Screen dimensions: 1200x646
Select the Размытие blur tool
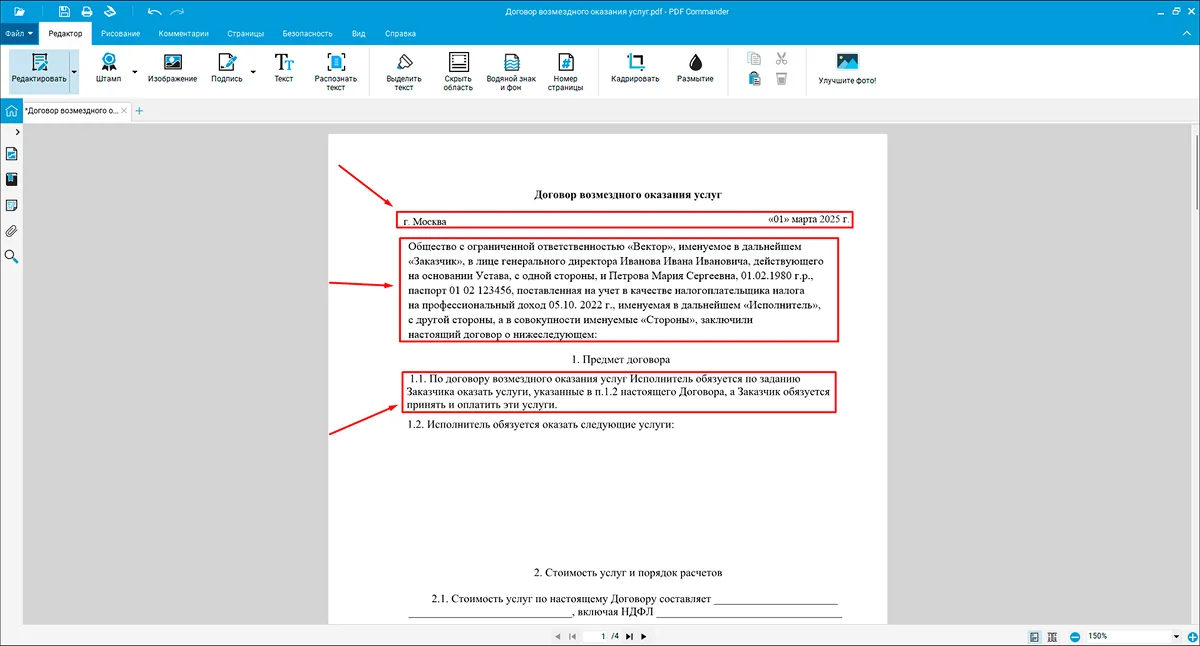[695, 70]
